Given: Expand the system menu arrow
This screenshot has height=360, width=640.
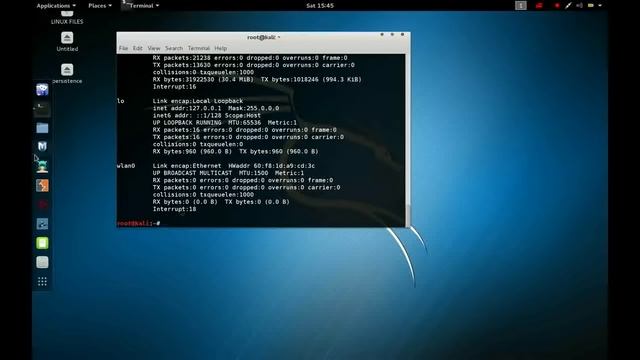Looking at the screenshot, I should tap(600, 5).
